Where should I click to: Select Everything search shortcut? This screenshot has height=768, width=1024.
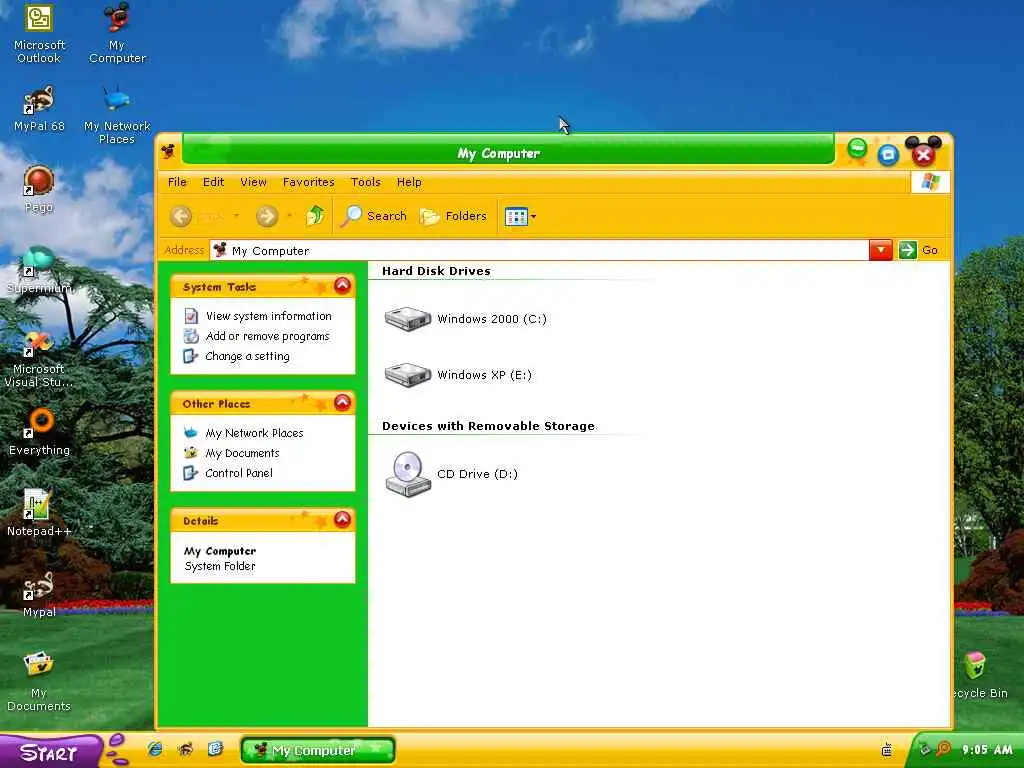click(x=39, y=432)
